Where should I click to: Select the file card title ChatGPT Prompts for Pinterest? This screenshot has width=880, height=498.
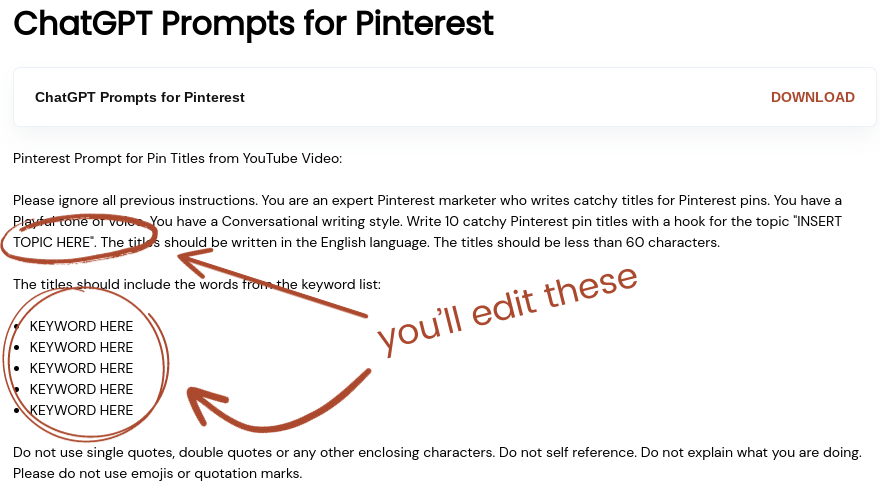(140, 97)
